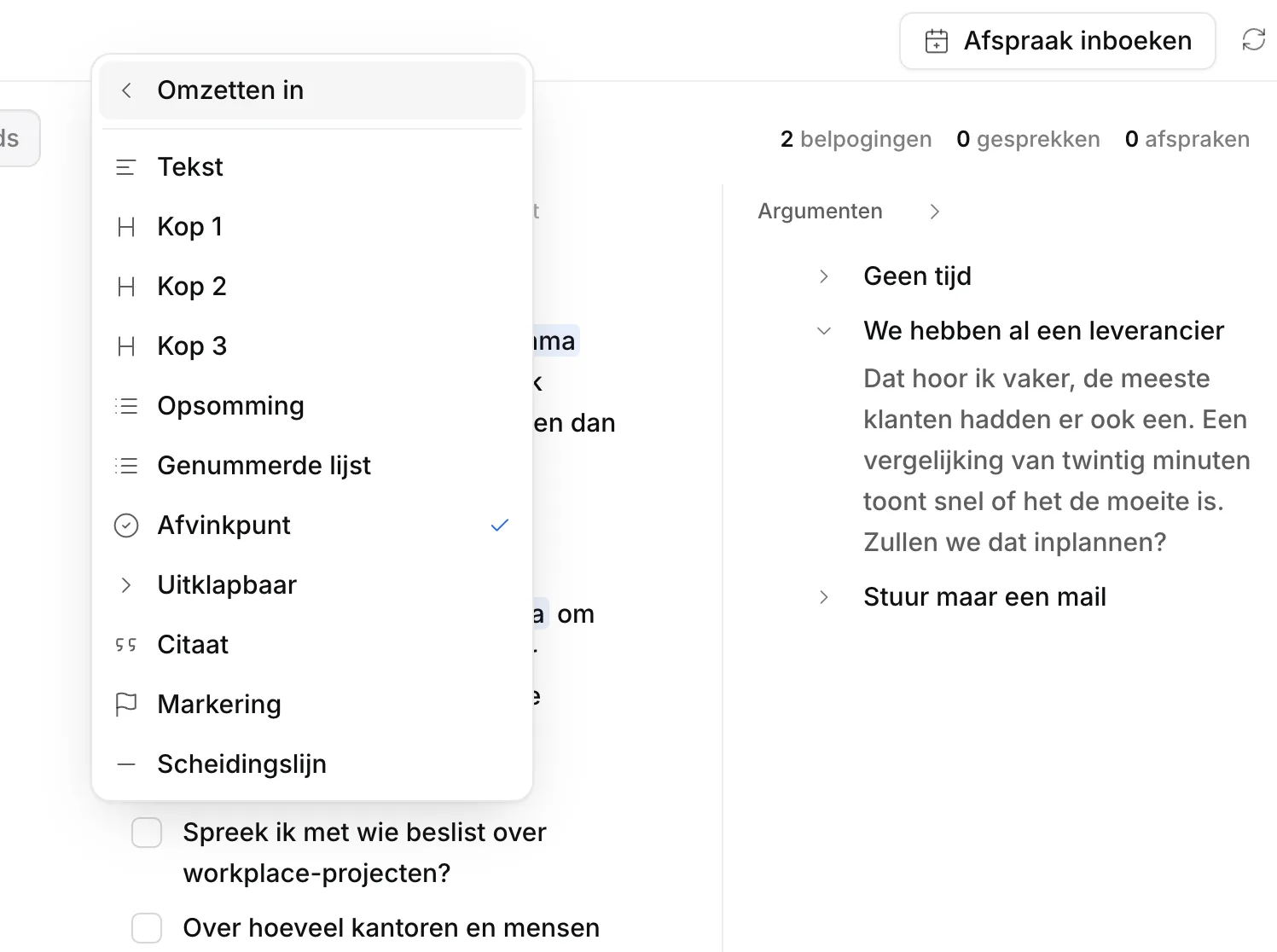Click the numbered list icon beside Genummerde lijst
The height and width of the screenshot is (952, 1277).
pyautogui.click(x=126, y=466)
